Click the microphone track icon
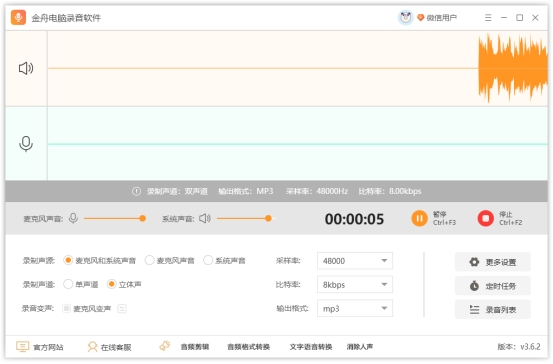 pos(26,144)
